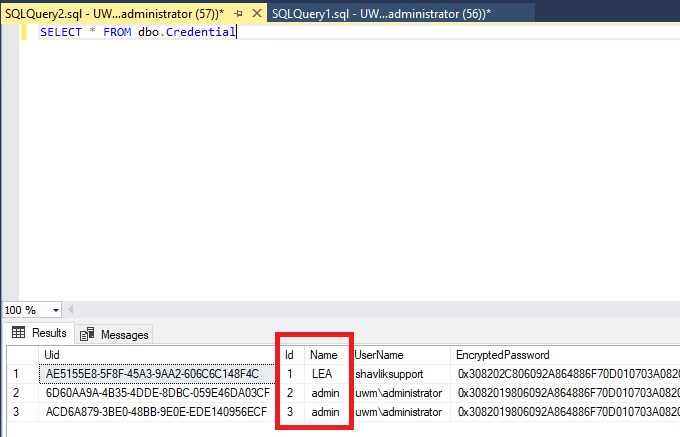The image size is (680, 437).
Task: Click the left scroll arrow of editor
Action: point(70,310)
